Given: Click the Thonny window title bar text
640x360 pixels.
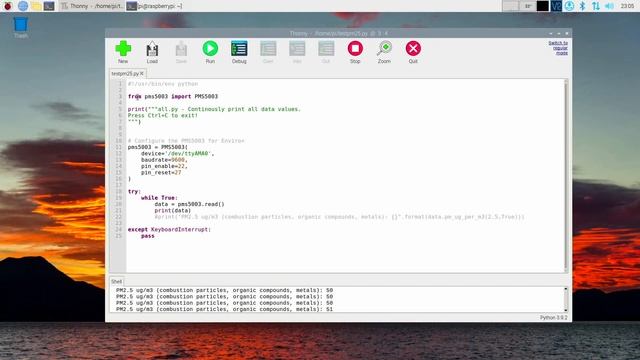Looking at the screenshot, I should coord(338,33).
